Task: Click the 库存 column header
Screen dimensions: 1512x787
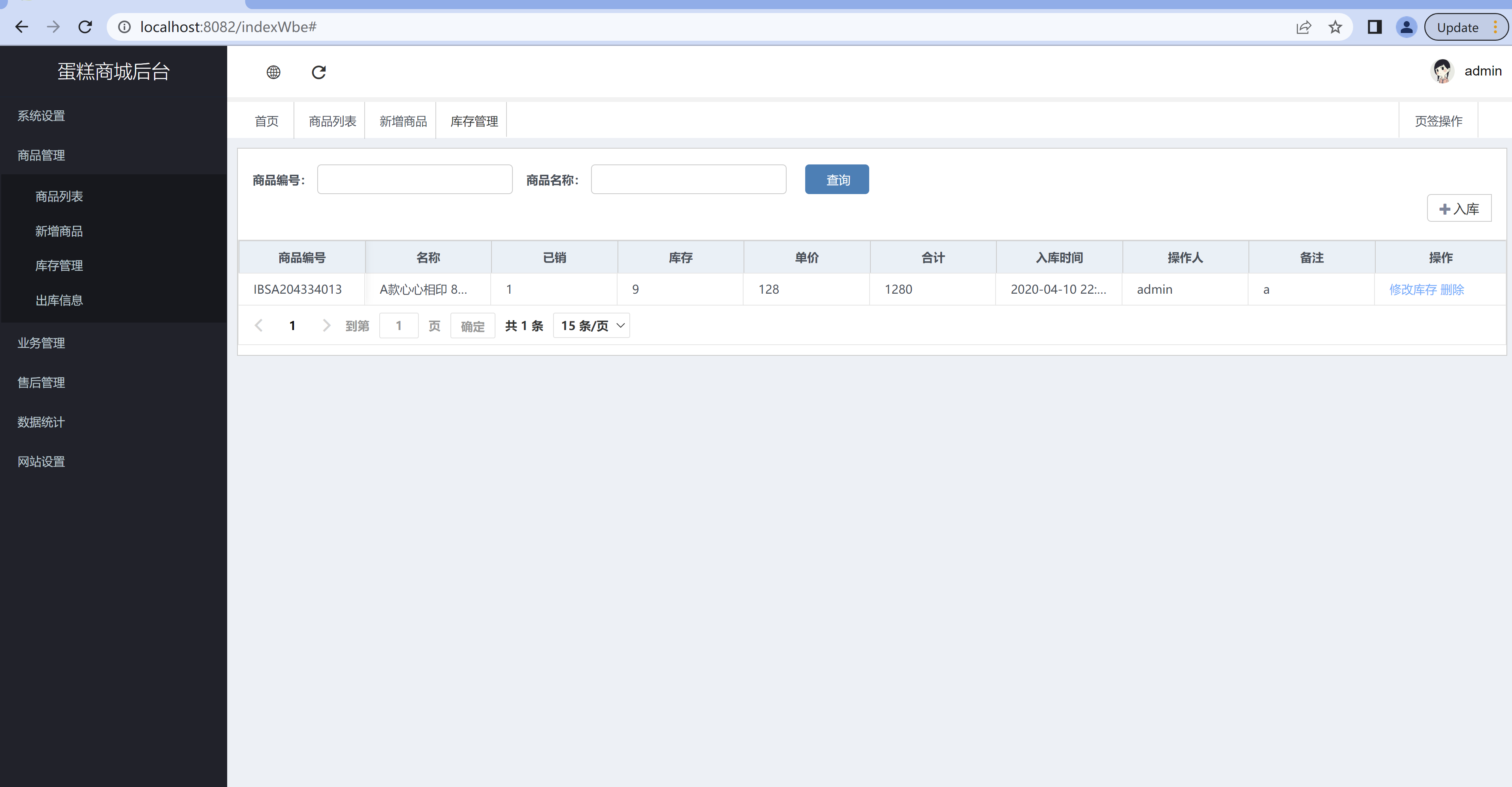Action: click(x=680, y=257)
